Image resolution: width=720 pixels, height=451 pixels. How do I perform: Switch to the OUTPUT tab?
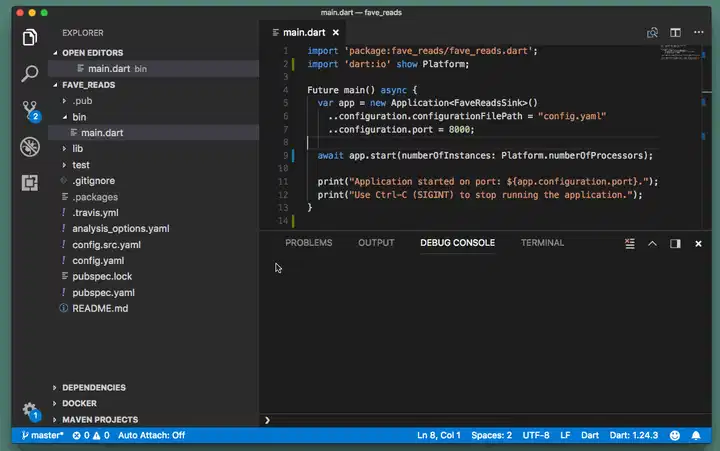[376, 242]
